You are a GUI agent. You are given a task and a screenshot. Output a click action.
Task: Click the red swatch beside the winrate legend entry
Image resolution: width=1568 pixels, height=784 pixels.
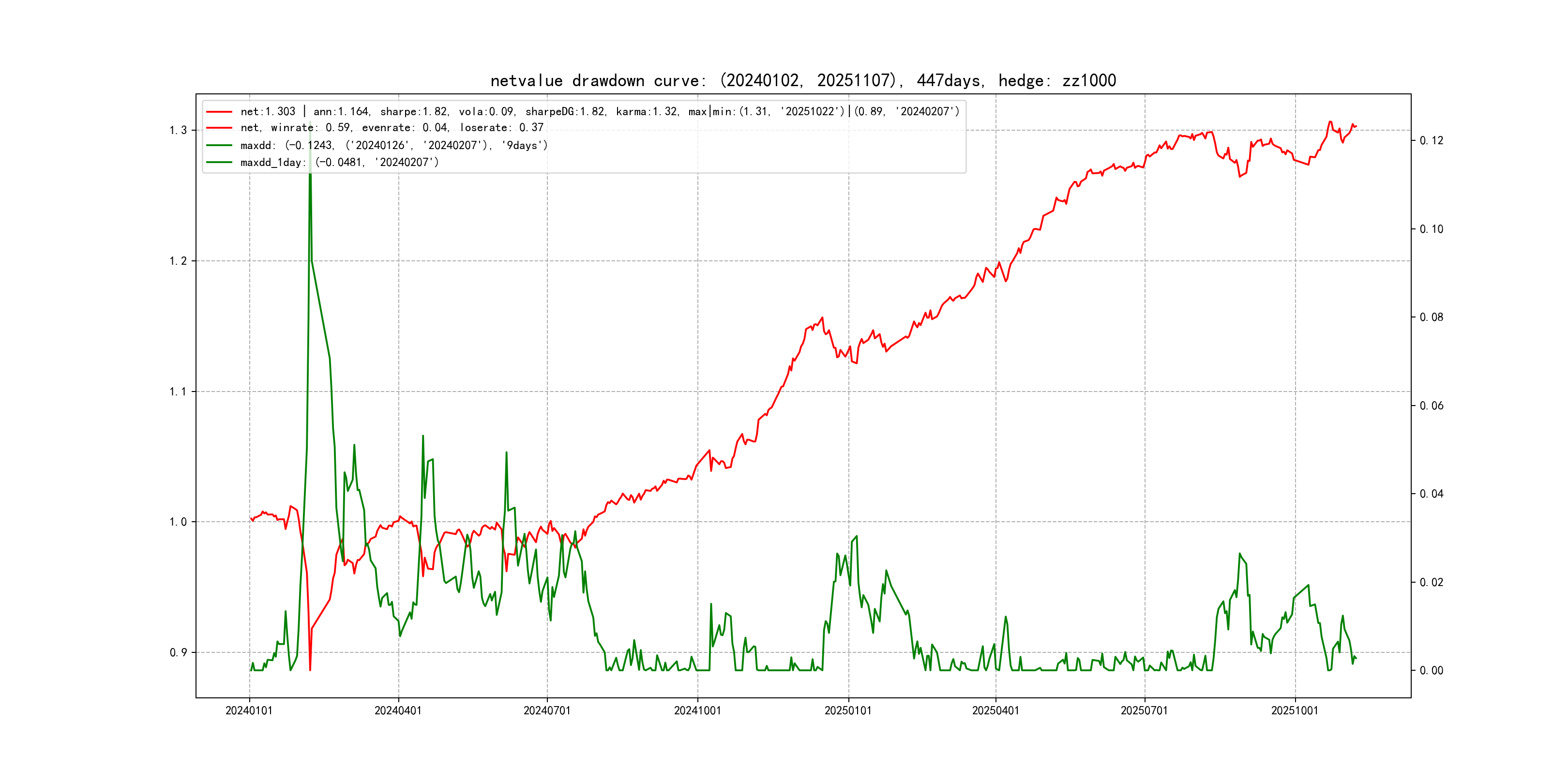(219, 128)
